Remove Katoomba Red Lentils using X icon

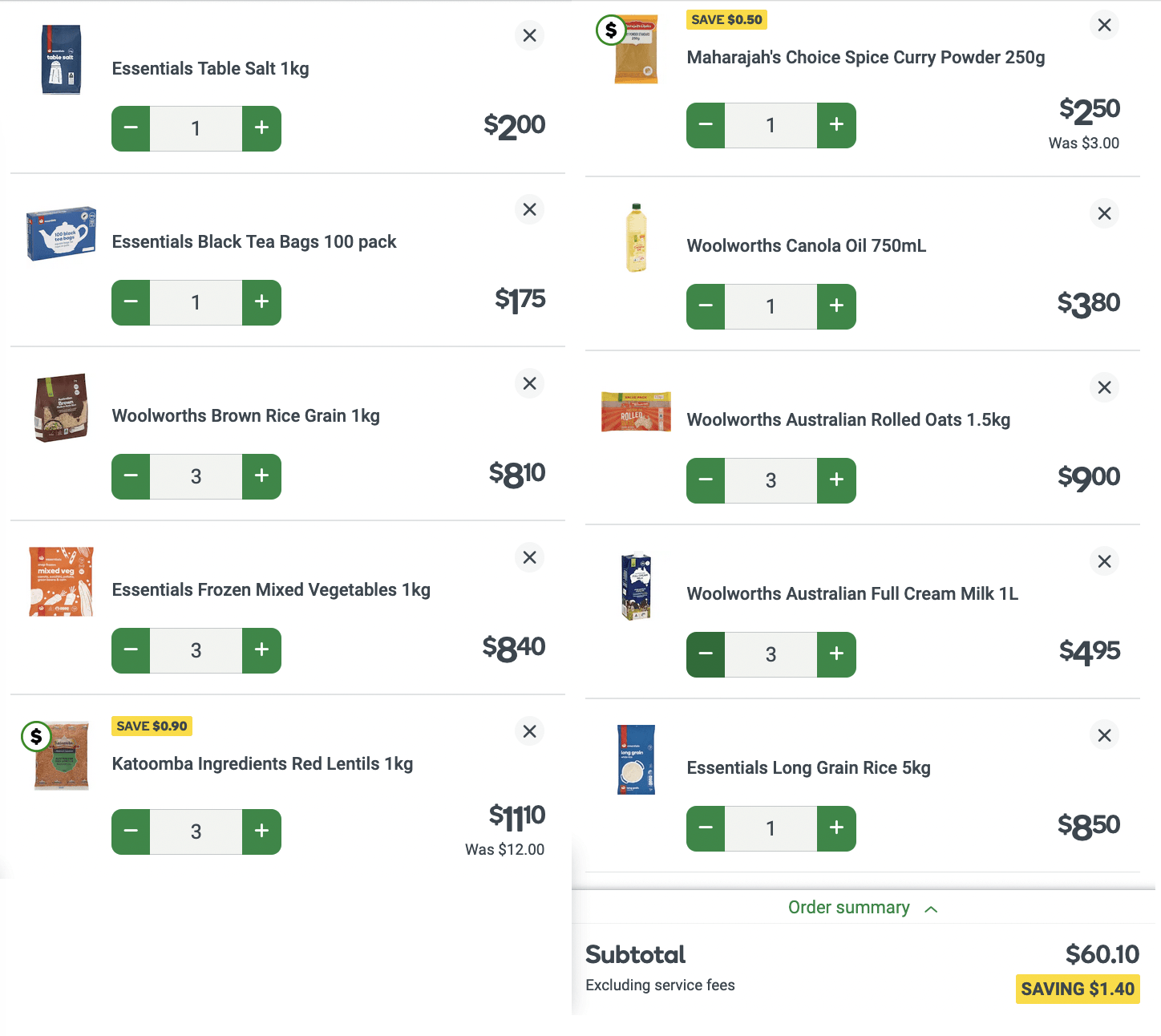pyautogui.click(x=529, y=731)
